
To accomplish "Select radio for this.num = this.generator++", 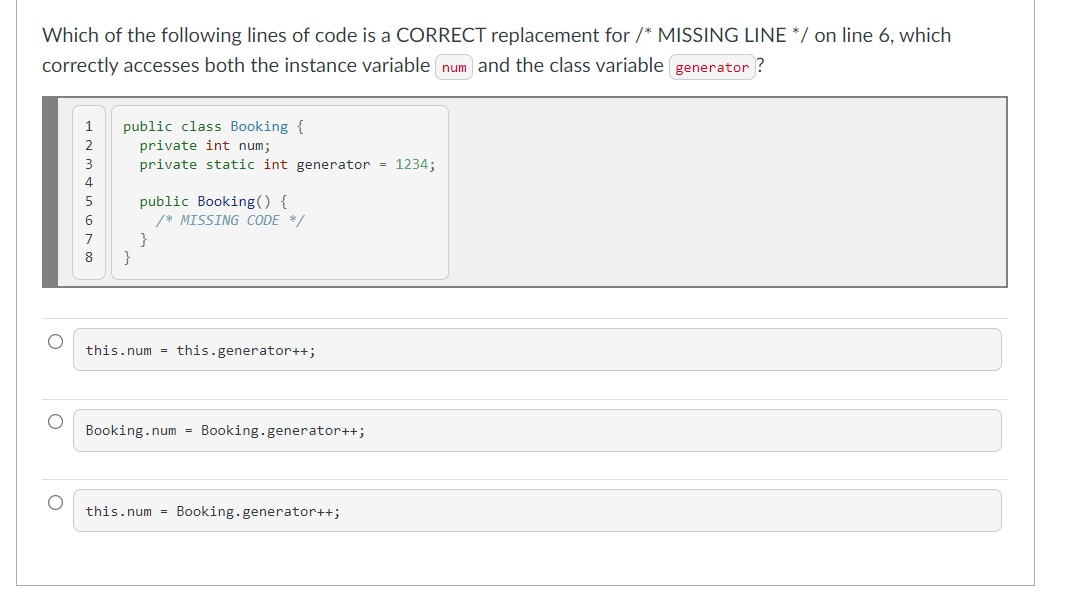I will tap(56, 341).
